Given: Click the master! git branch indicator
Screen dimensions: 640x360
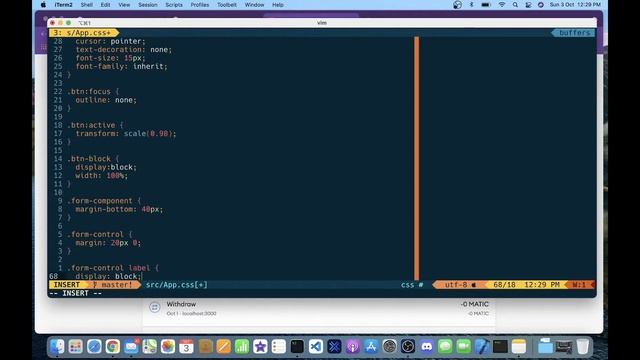Looking at the screenshot, I should (x=113, y=284).
